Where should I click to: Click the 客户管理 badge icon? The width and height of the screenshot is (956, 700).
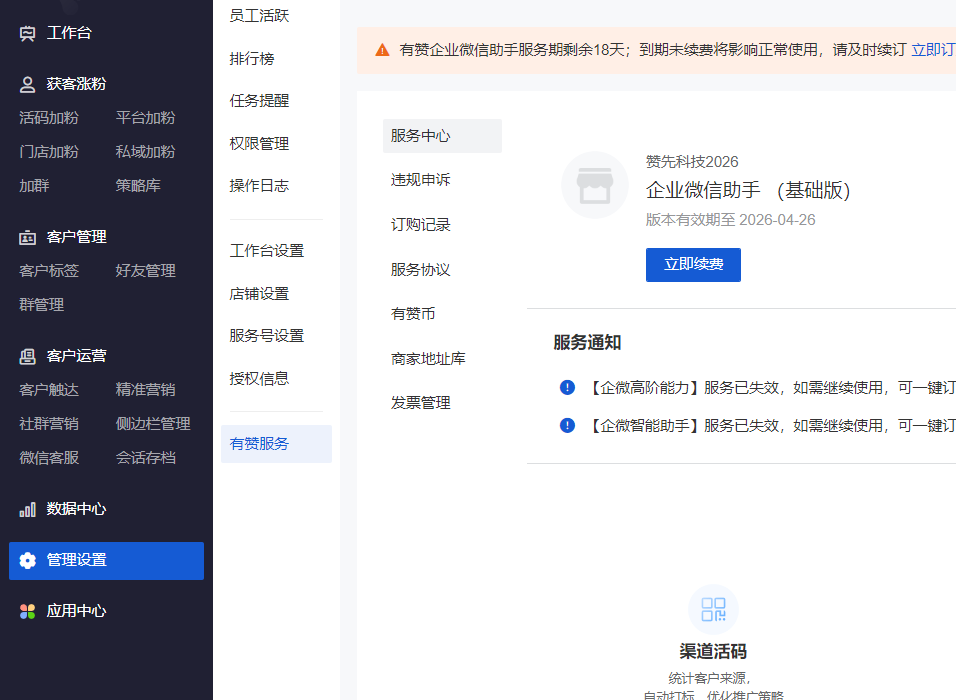point(27,237)
